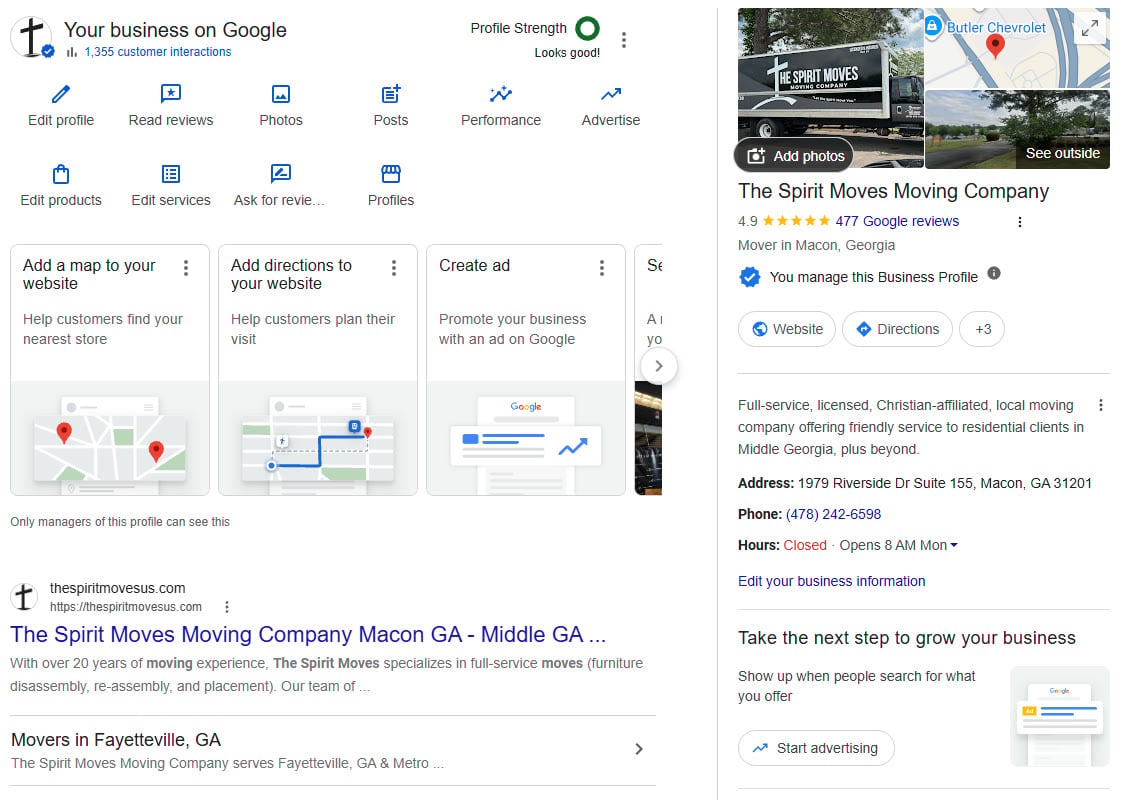Viewport: 1130px width, 800px height.
Task: Click the thespiritmovesus.com site favicon
Action: pyautogui.click(x=24, y=597)
